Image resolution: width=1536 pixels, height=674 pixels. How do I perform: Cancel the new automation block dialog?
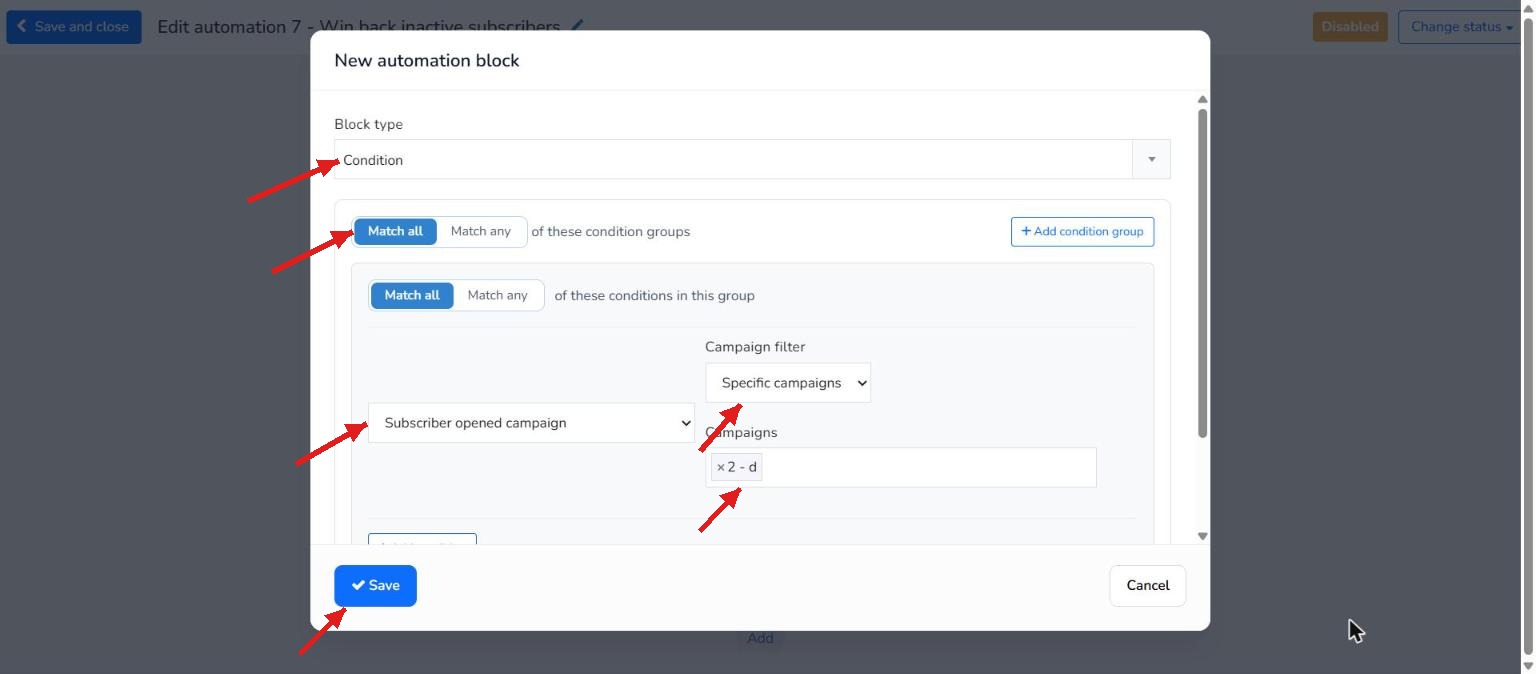click(x=1147, y=586)
